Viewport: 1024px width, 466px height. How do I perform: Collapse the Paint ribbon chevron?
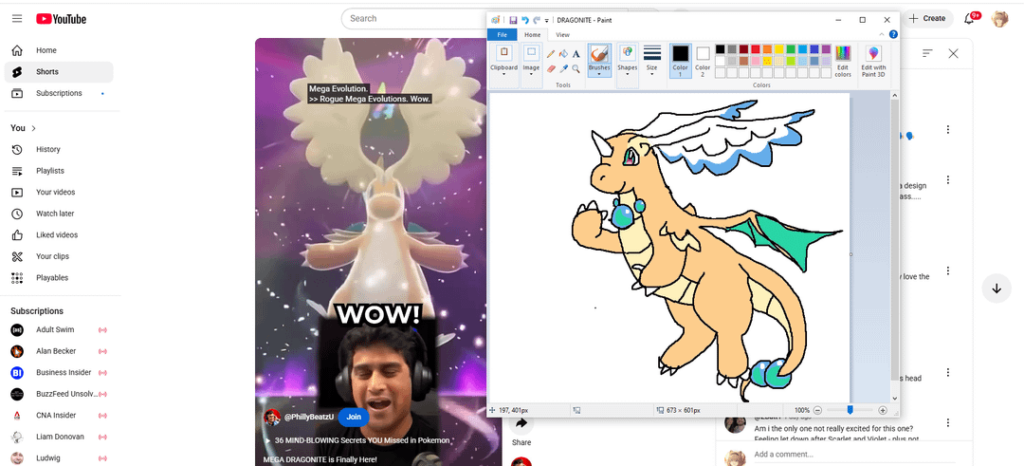tap(882, 35)
